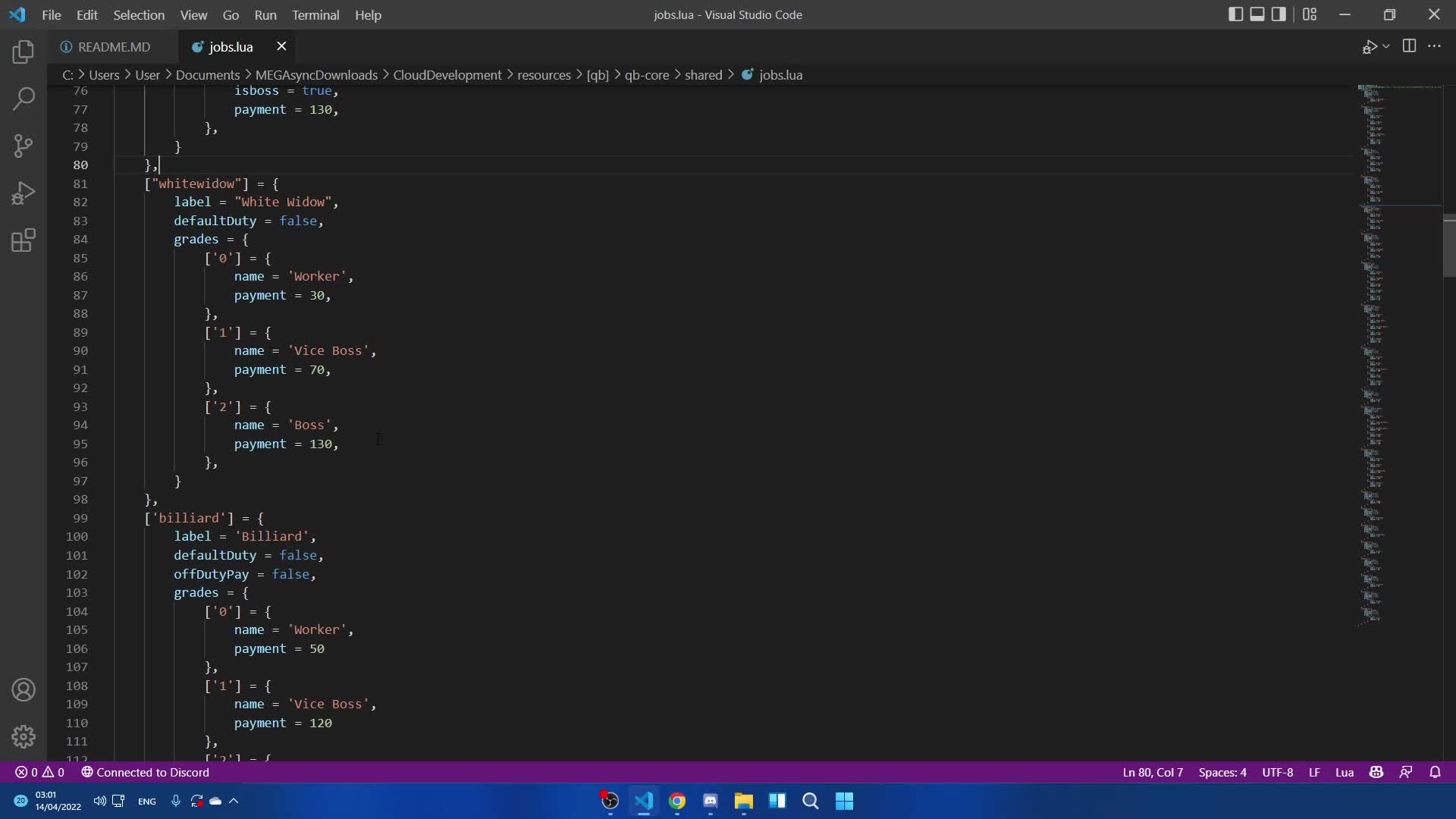1456x819 pixels.
Task: Toggle the secondary side bar
Action: pos(1279,14)
